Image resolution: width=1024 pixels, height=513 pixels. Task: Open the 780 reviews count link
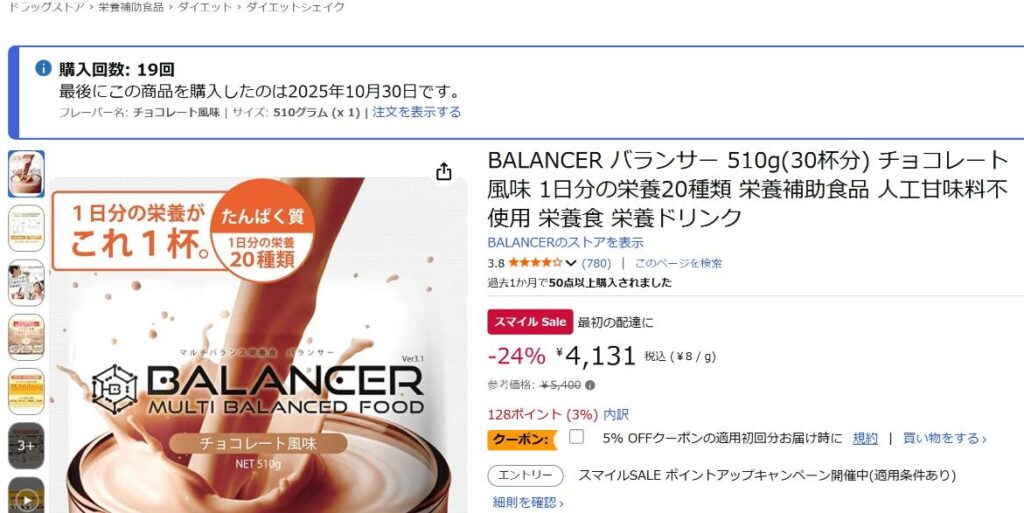596,263
